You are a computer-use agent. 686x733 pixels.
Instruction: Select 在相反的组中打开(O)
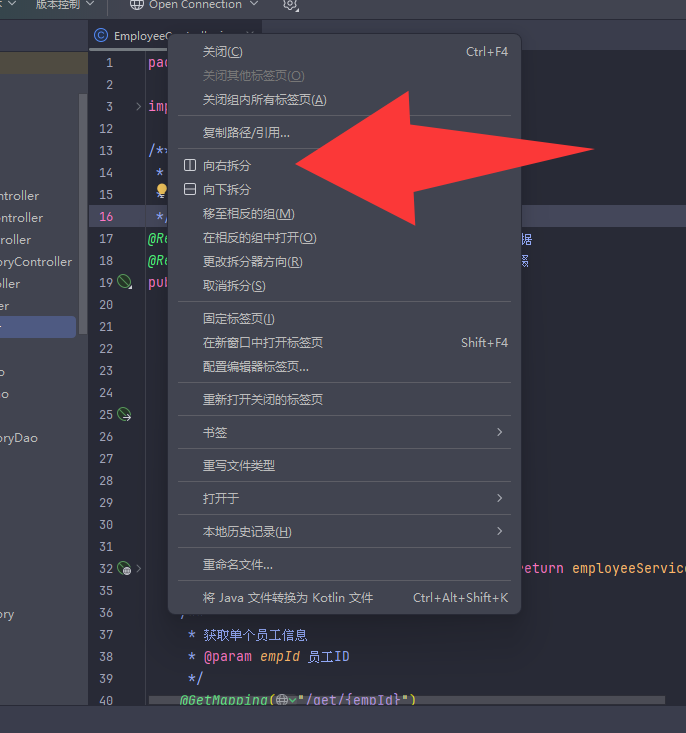[x=344, y=238]
